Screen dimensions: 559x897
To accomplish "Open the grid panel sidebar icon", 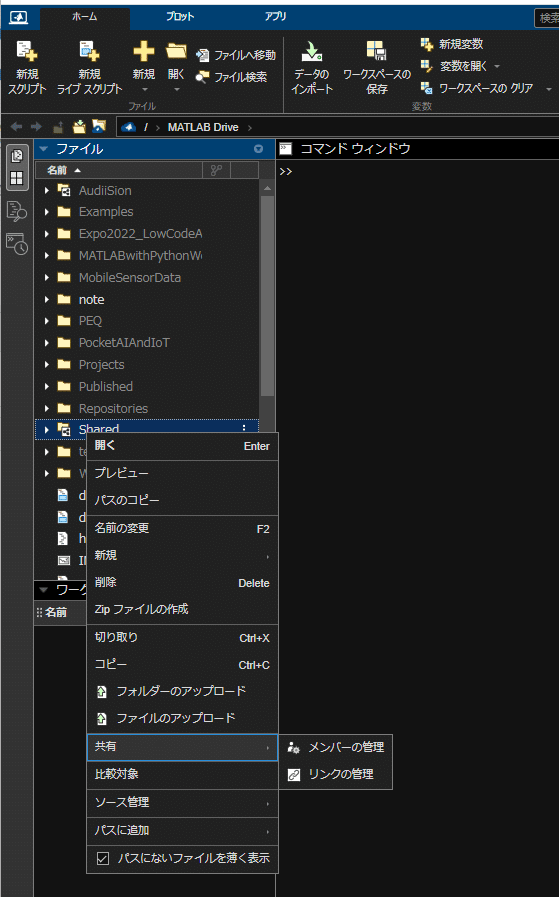I will pyautogui.click(x=17, y=178).
